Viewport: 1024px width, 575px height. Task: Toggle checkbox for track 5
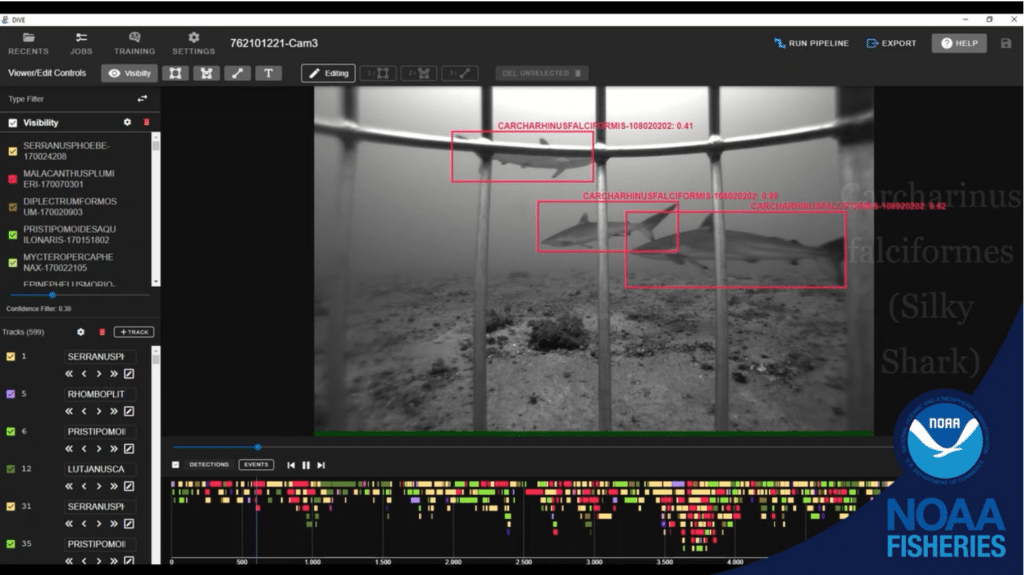point(11,394)
